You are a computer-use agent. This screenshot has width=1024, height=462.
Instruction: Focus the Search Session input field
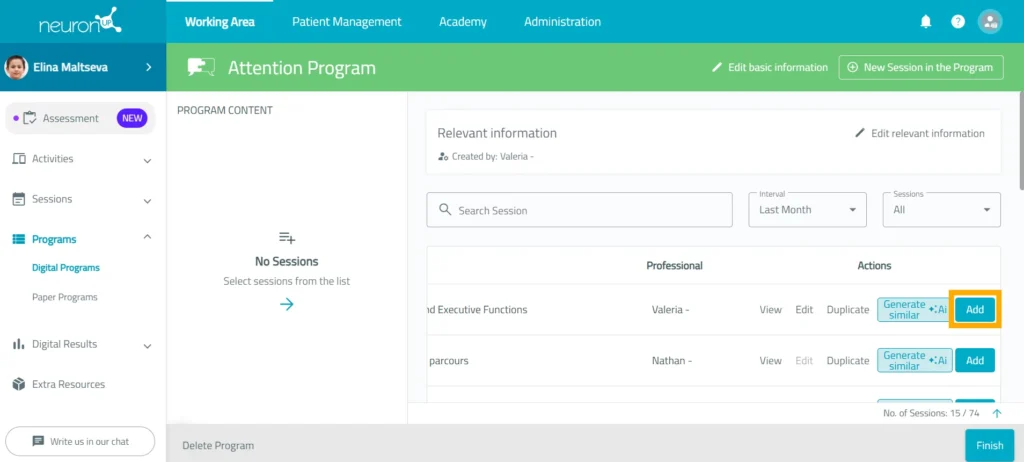pyautogui.click(x=579, y=210)
